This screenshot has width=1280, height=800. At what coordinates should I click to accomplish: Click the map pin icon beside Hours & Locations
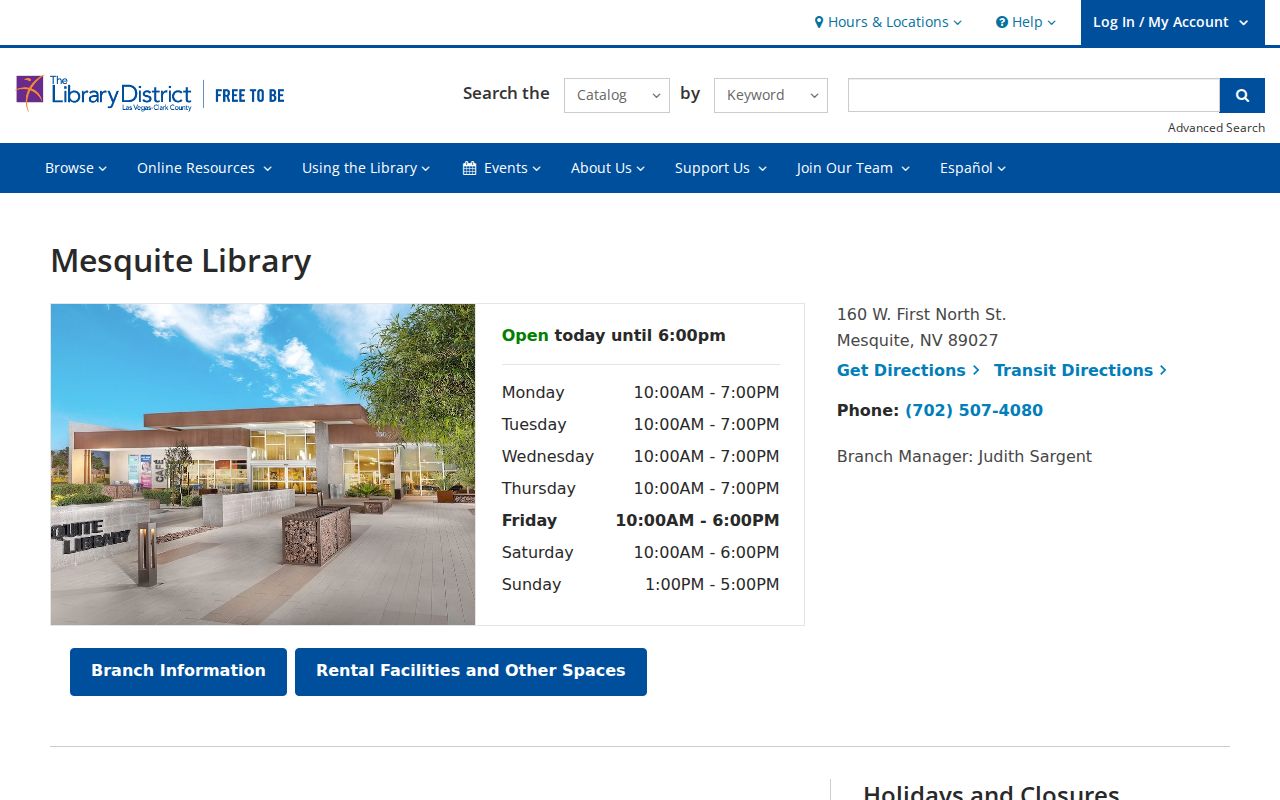(x=819, y=22)
